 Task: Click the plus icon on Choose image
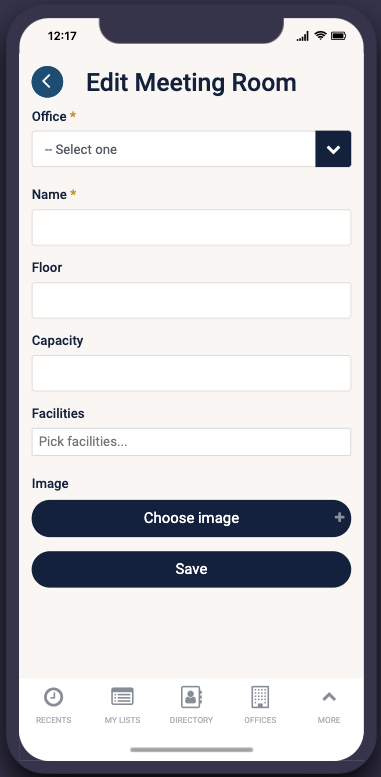click(339, 518)
